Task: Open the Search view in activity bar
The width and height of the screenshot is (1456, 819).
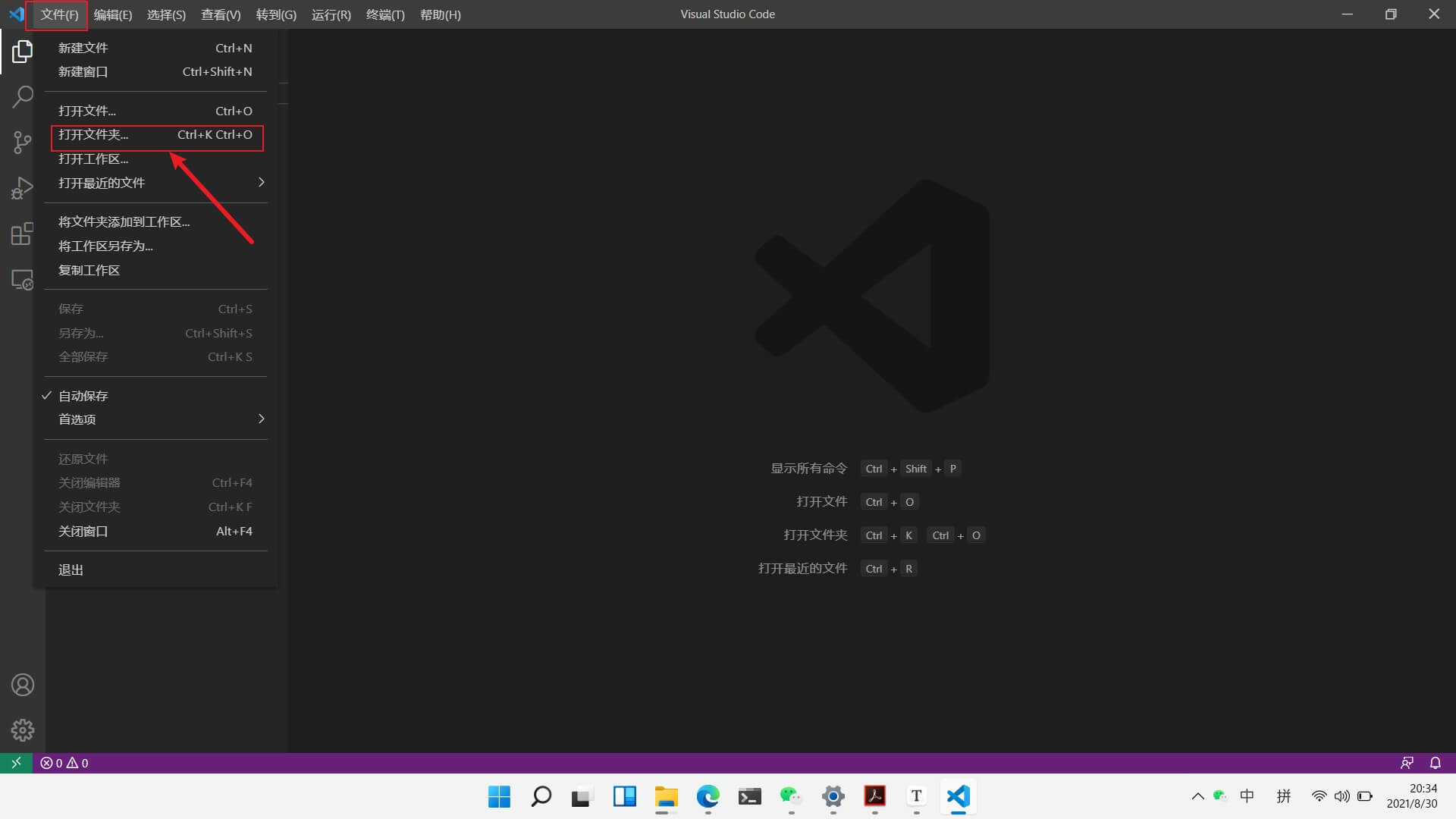Action: click(22, 96)
